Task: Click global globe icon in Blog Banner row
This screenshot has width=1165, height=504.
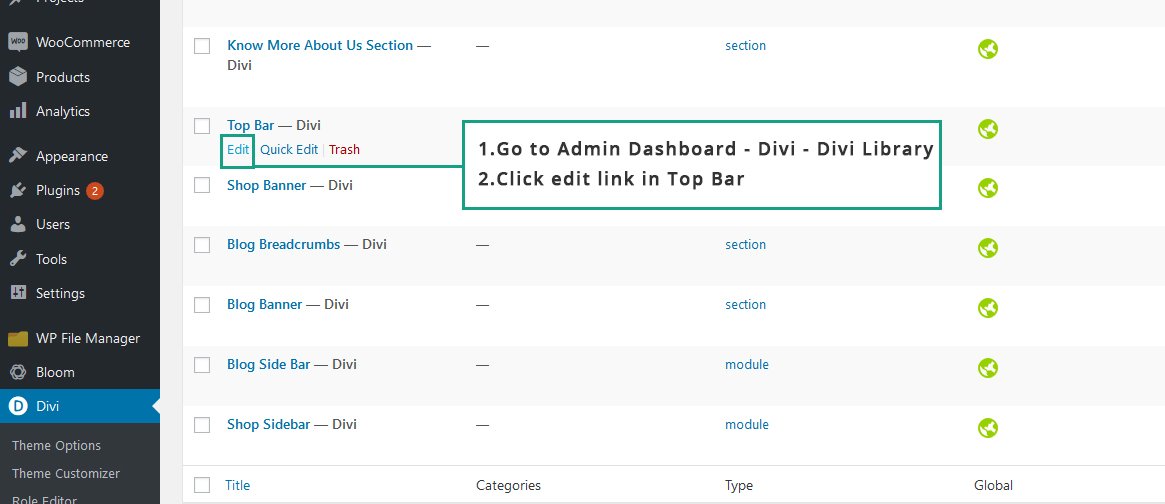Action: click(x=987, y=308)
